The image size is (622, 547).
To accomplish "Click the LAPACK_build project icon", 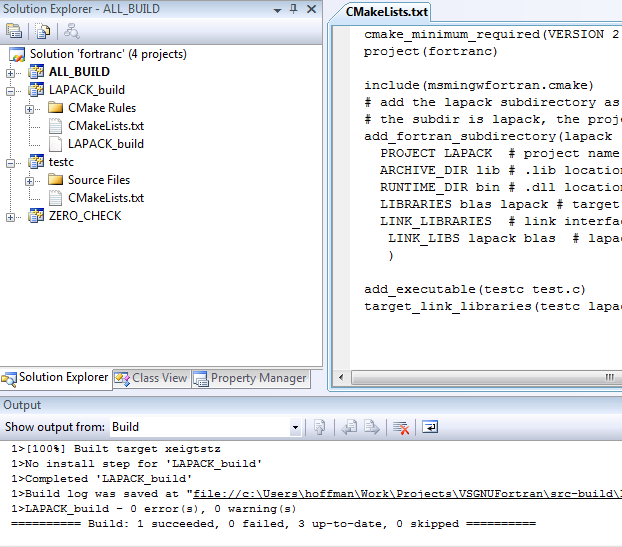I will click(x=36, y=90).
